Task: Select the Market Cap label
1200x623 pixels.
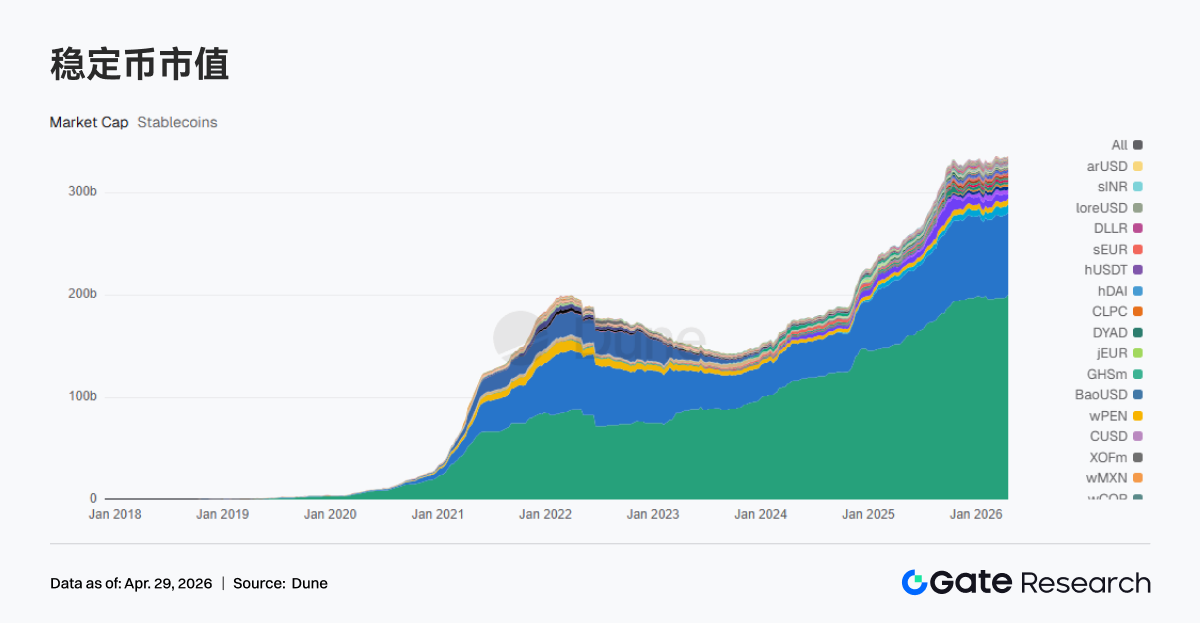Action: tap(89, 122)
